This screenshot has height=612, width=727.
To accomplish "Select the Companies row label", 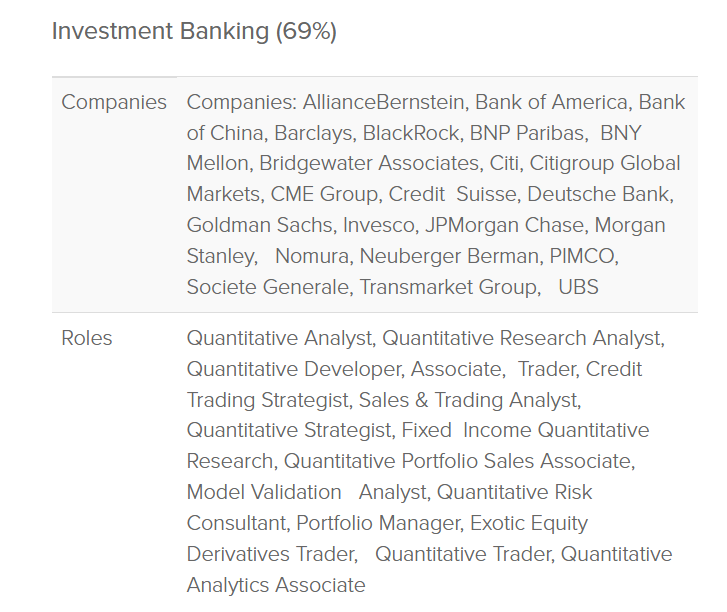I will click(x=114, y=102).
